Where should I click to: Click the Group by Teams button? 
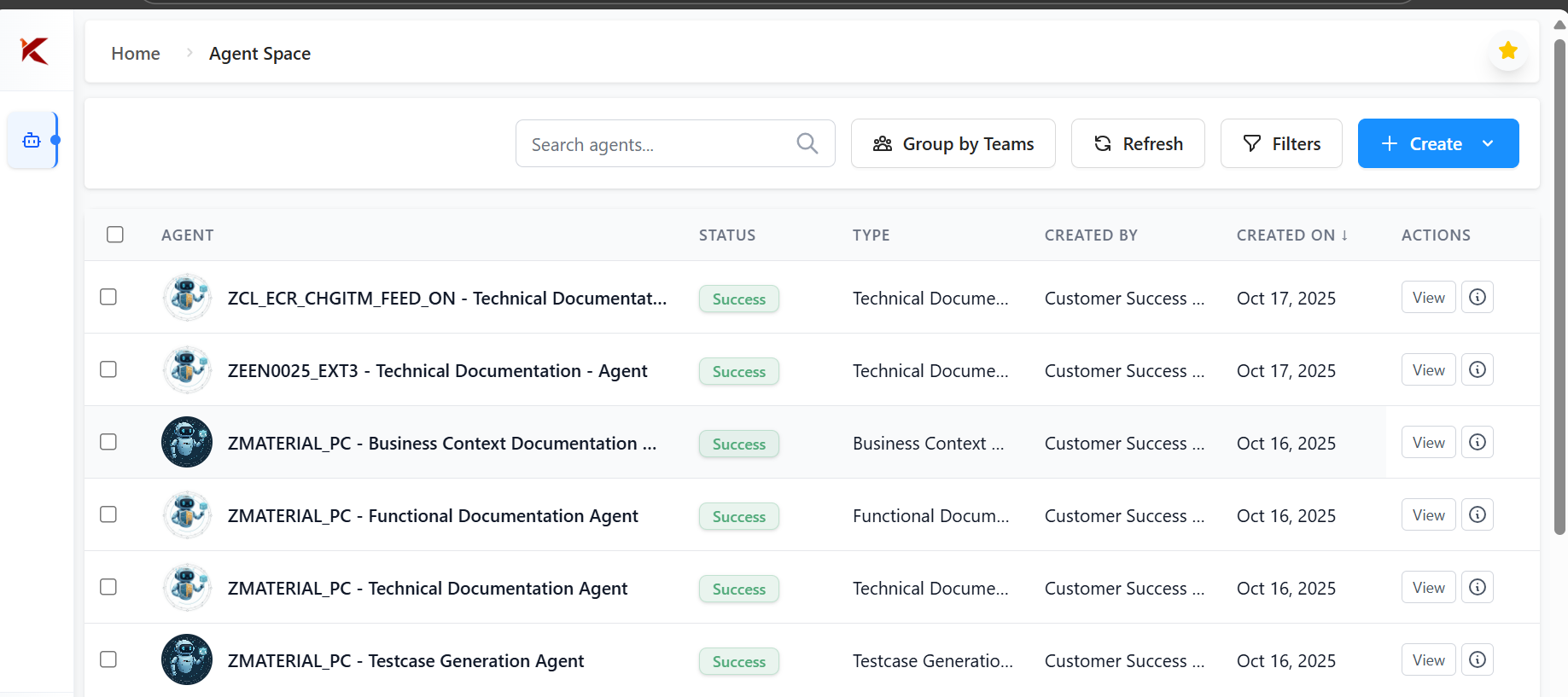click(953, 143)
